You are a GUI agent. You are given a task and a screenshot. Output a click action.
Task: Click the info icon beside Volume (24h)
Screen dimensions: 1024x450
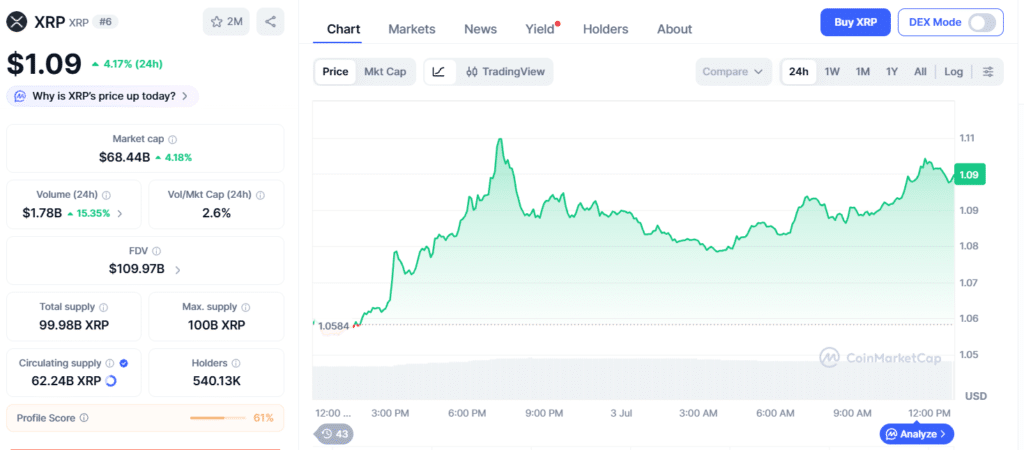[106, 195]
